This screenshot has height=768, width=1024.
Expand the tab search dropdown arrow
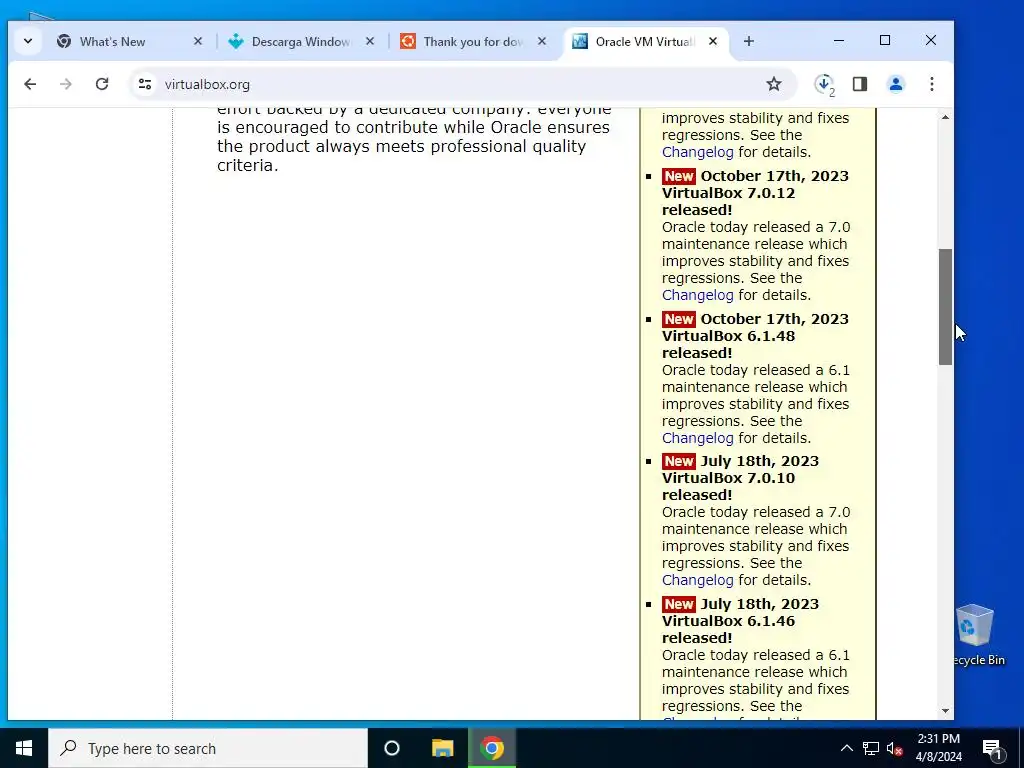28,41
